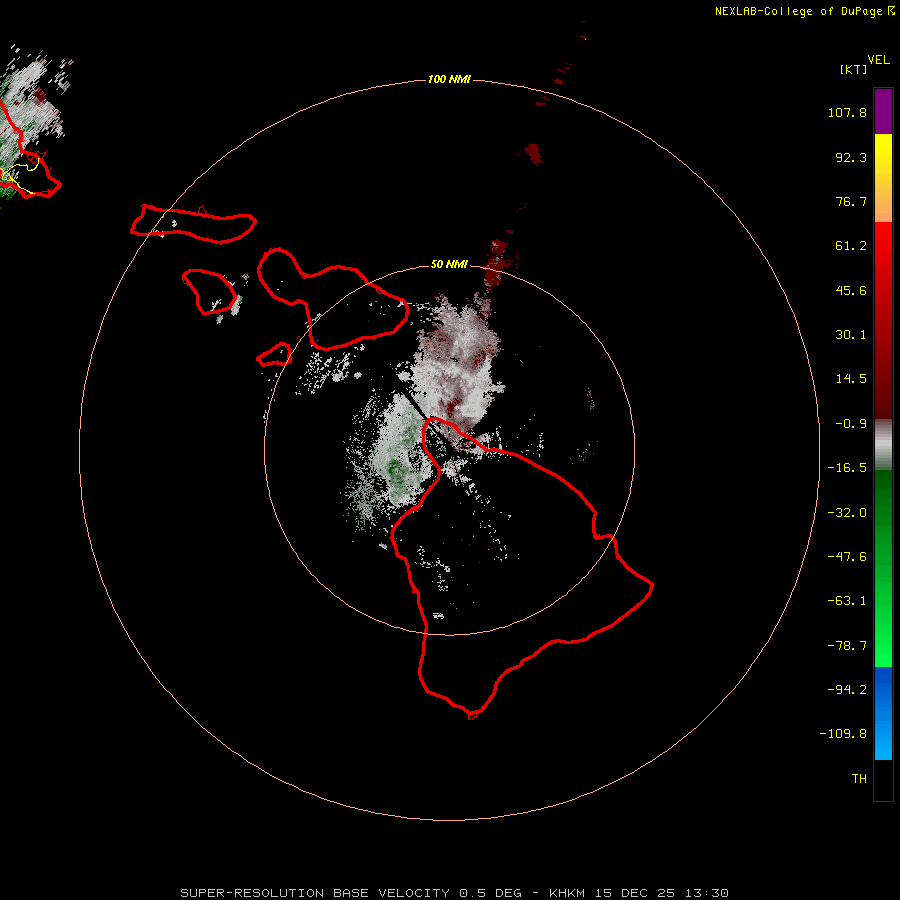
Task: Click the VEL legend title
Action: 878,60
